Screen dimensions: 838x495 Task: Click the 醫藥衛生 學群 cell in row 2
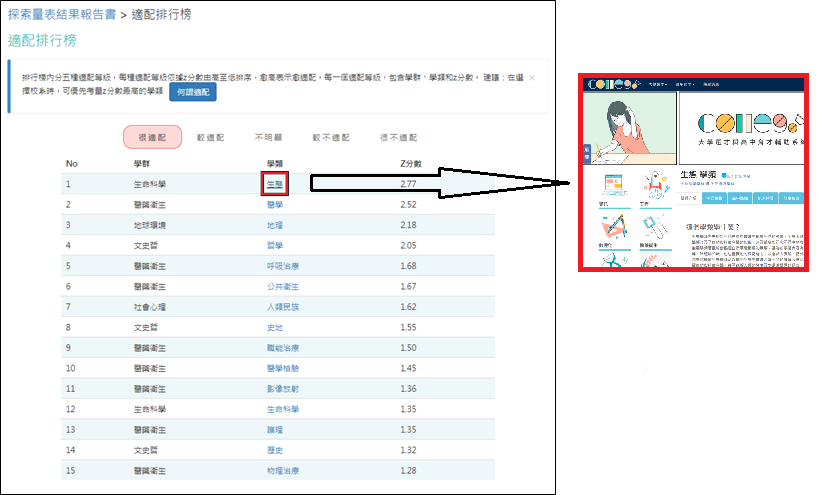(x=150, y=205)
